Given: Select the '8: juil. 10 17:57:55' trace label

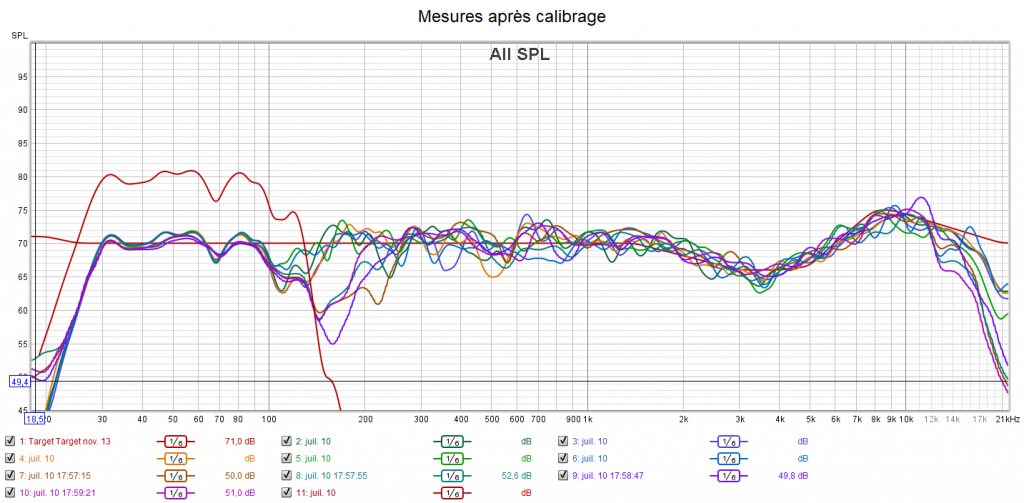Looking at the screenshot, I should [338, 476].
